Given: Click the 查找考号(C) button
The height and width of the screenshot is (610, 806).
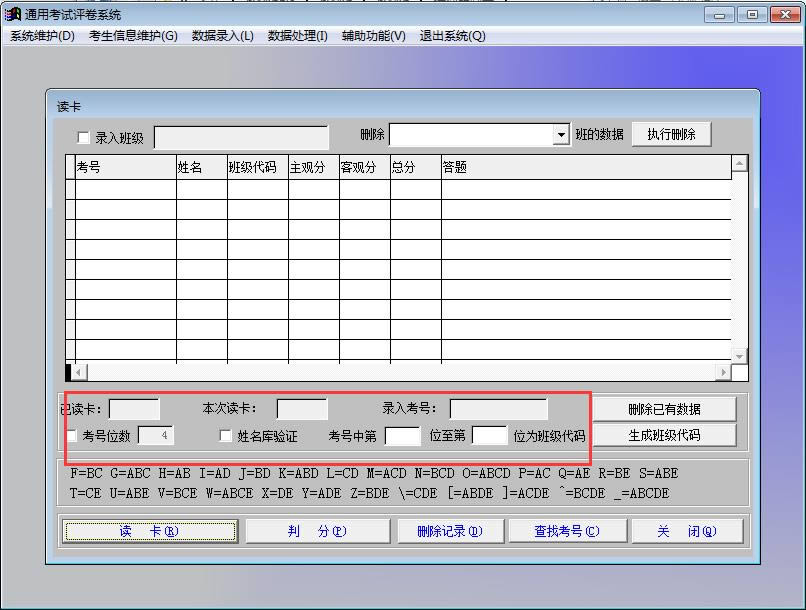Looking at the screenshot, I should coord(566,531).
